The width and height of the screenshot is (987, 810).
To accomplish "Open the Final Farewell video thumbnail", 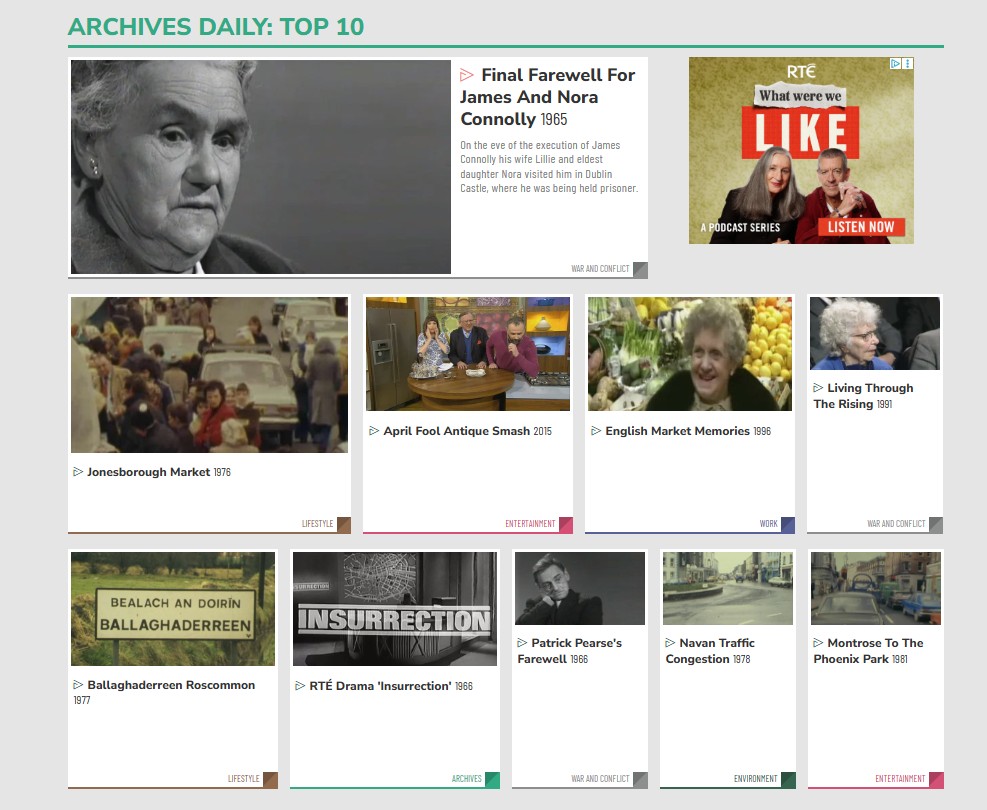I will [x=262, y=166].
